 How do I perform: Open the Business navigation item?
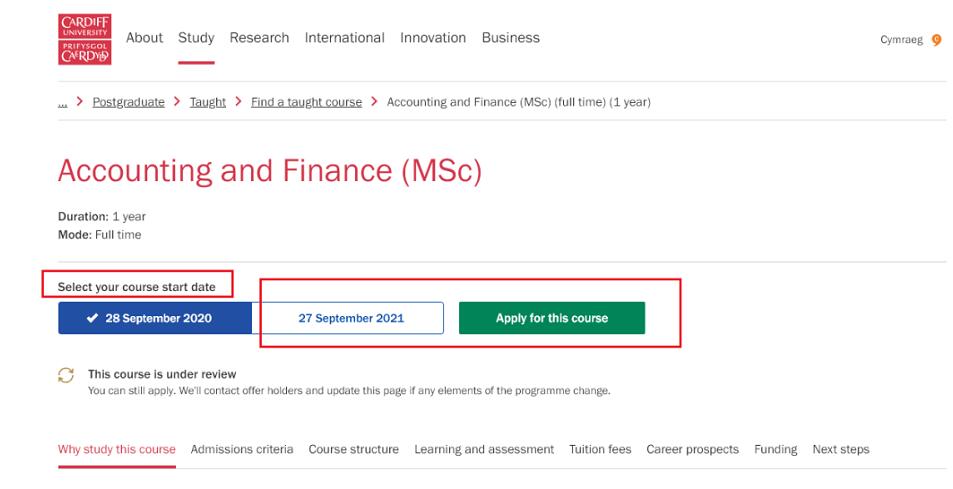(x=510, y=38)
